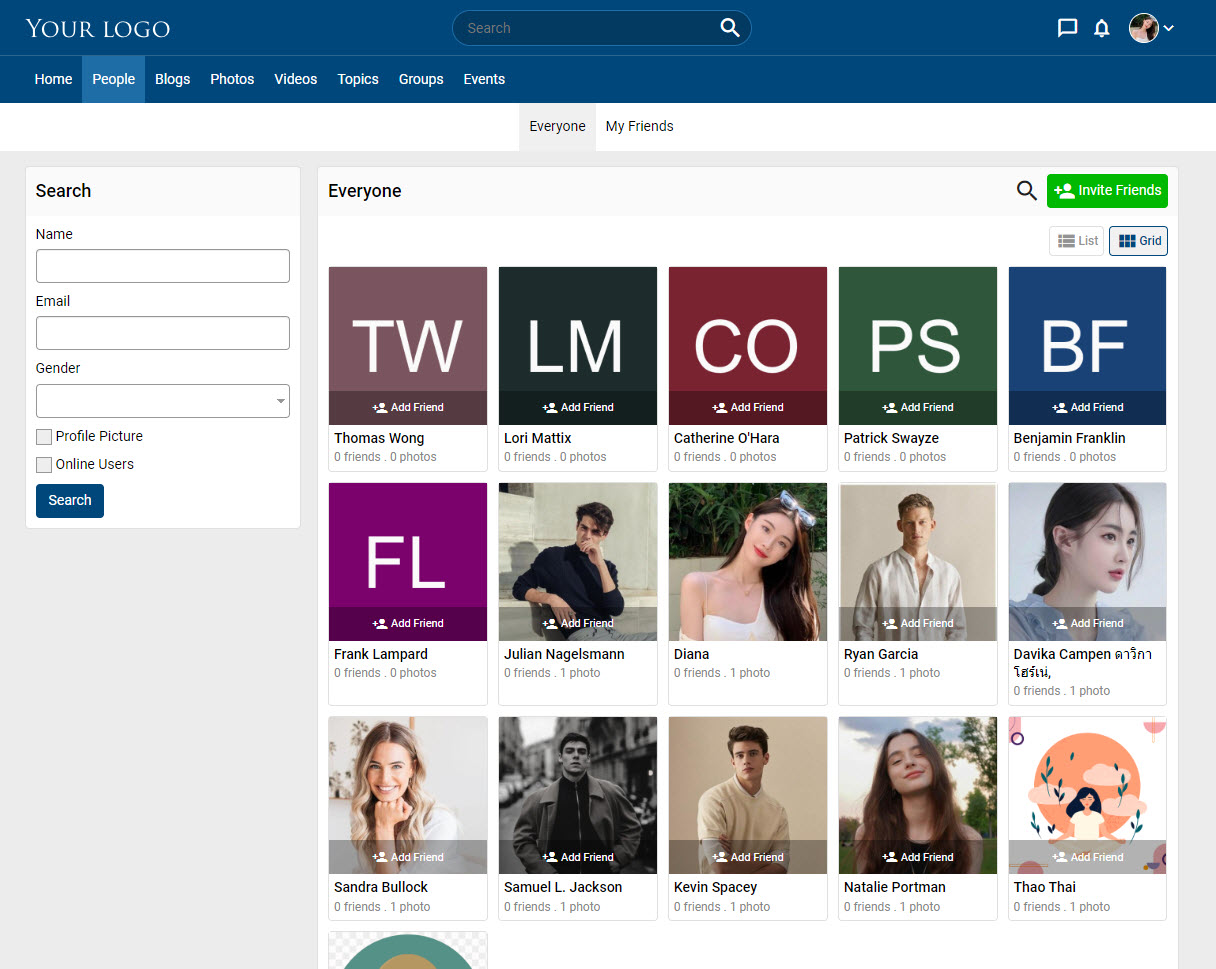
Task: Open the user avatar in the header
Action: [x=1143, y=28]
